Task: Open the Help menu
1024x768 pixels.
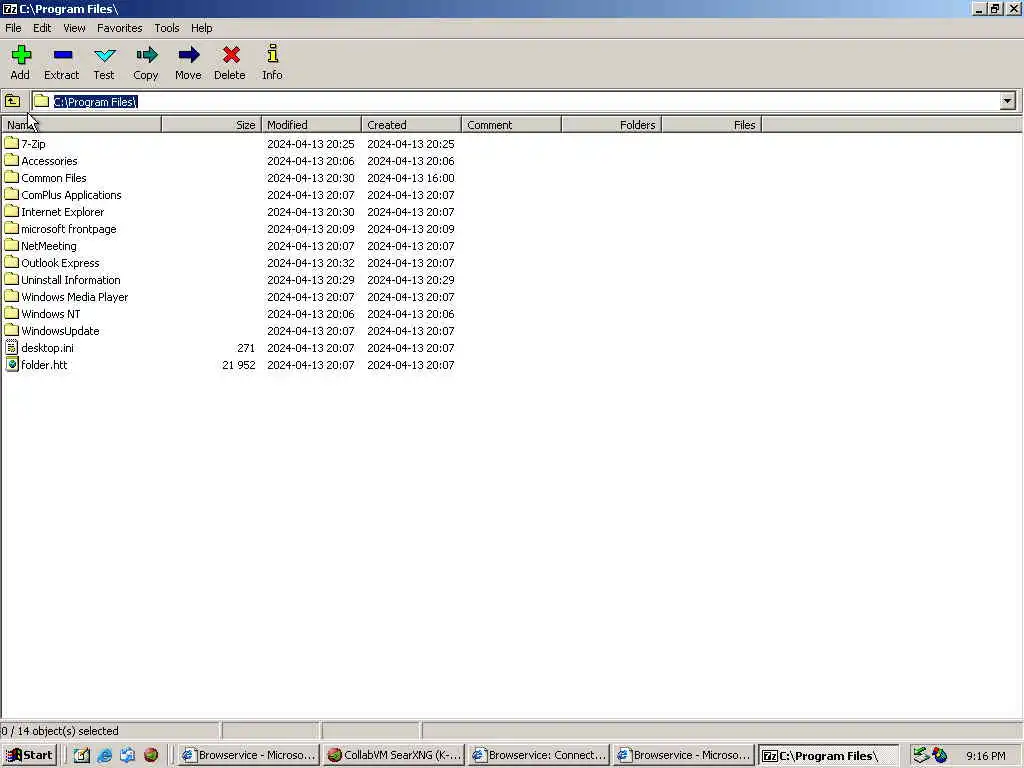Action: 201,28
